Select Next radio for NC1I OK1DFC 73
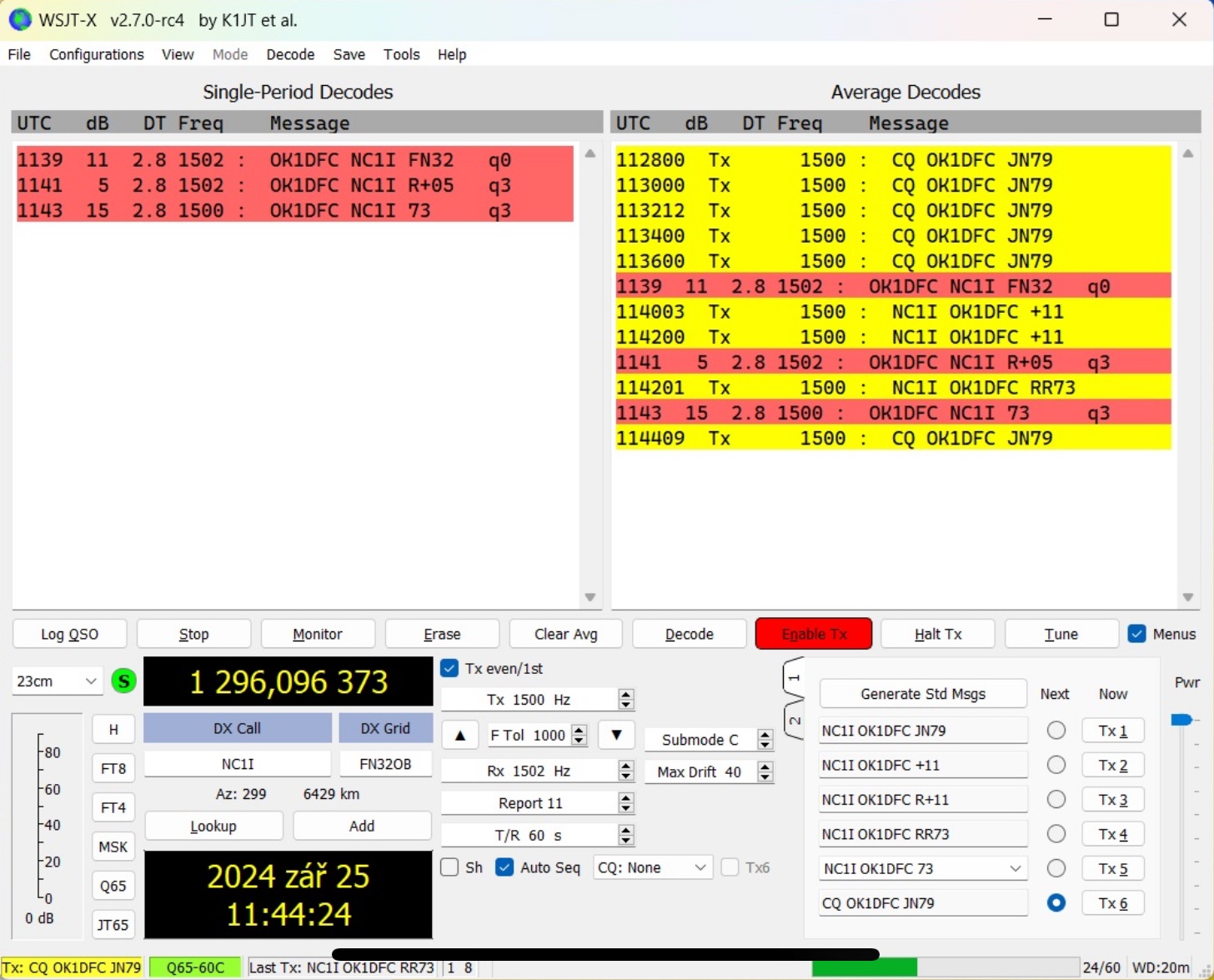 point(1056,868)
